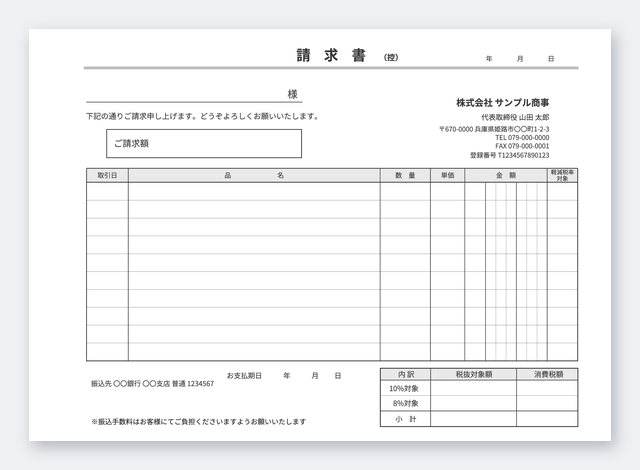640x470 pixels.
Task: Select the company name 株式会社 サンプル商事
Action: coord(502,103)
